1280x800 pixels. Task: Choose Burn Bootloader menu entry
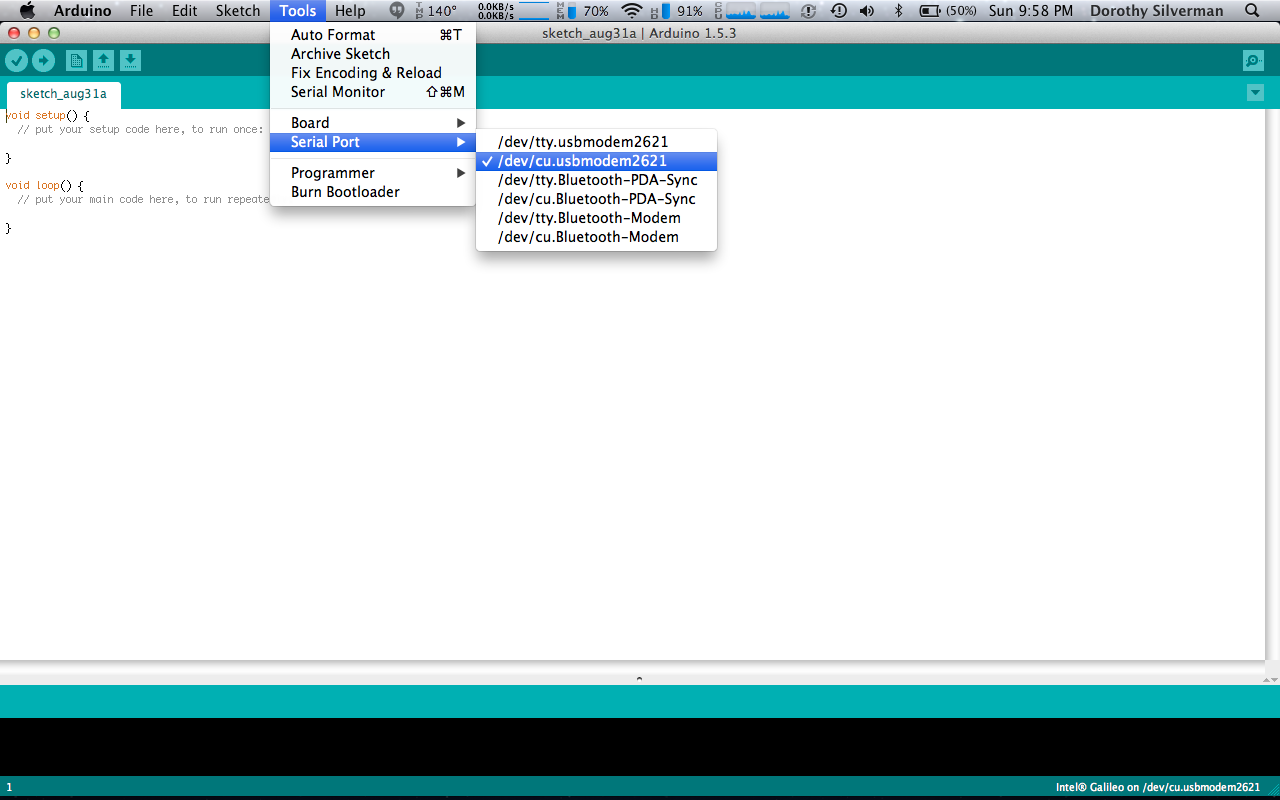pos(372,192)
